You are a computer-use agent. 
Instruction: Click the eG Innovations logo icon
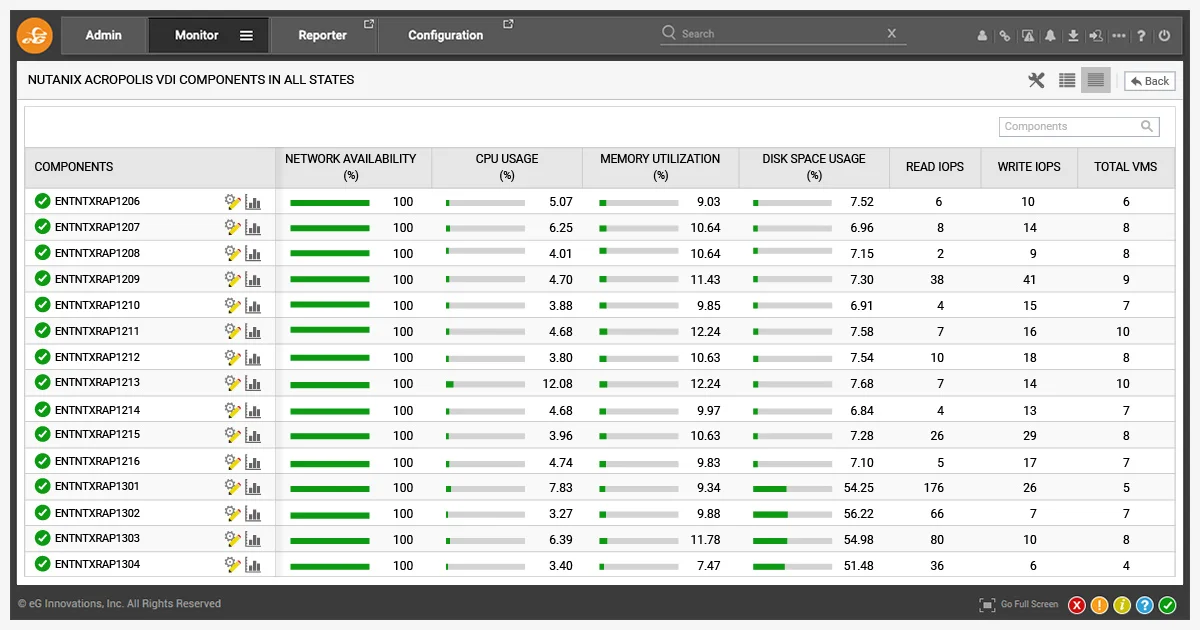click(34, 35)
